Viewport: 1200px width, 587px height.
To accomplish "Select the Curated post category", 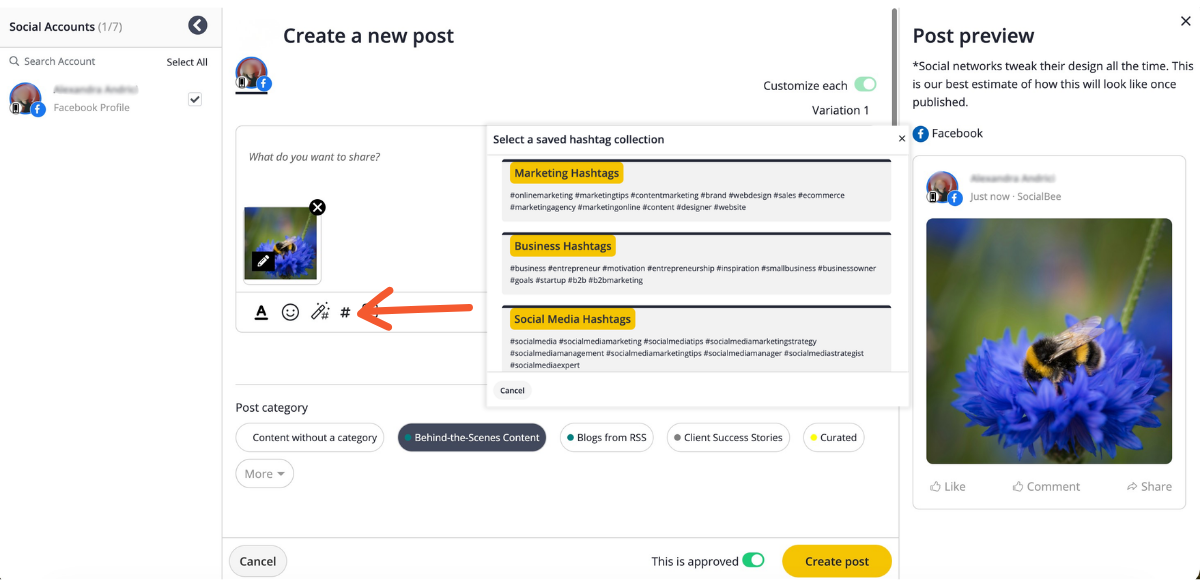I will click(x=833, y=437).
